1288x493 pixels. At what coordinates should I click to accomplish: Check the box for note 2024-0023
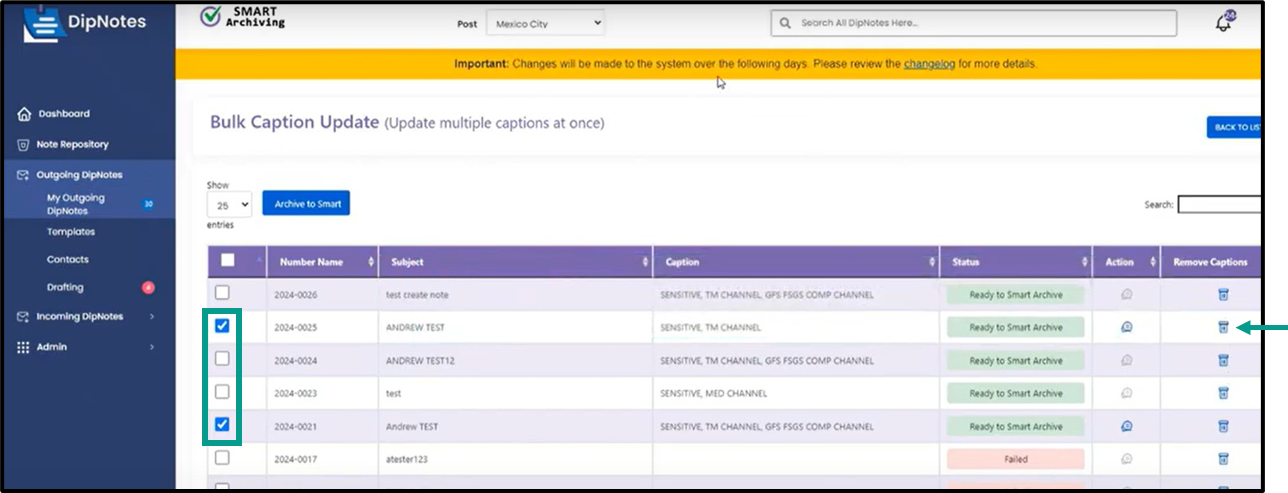222,391
